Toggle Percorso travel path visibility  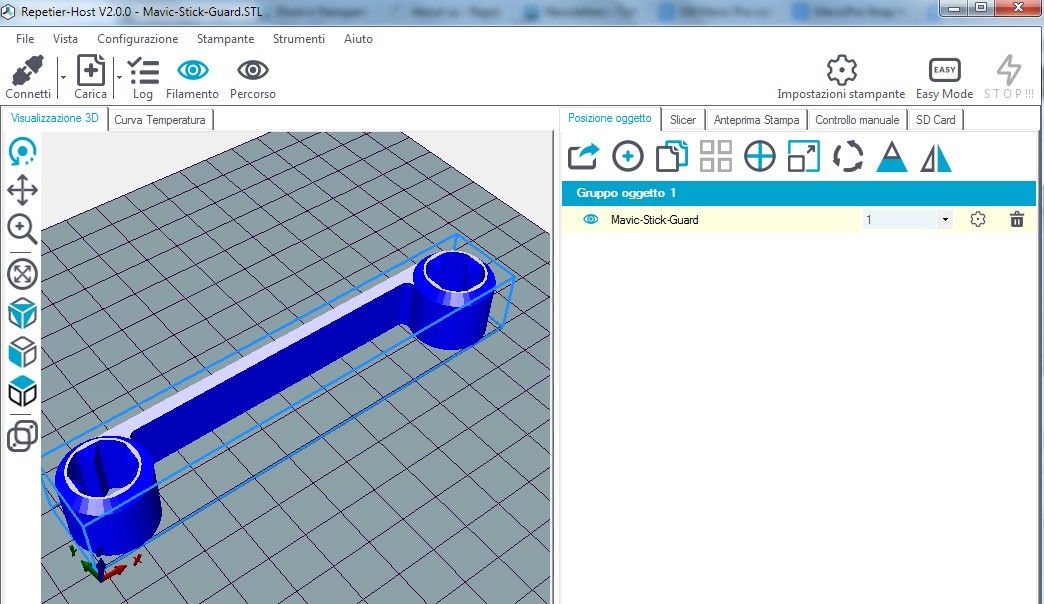[x=253, y=71]
